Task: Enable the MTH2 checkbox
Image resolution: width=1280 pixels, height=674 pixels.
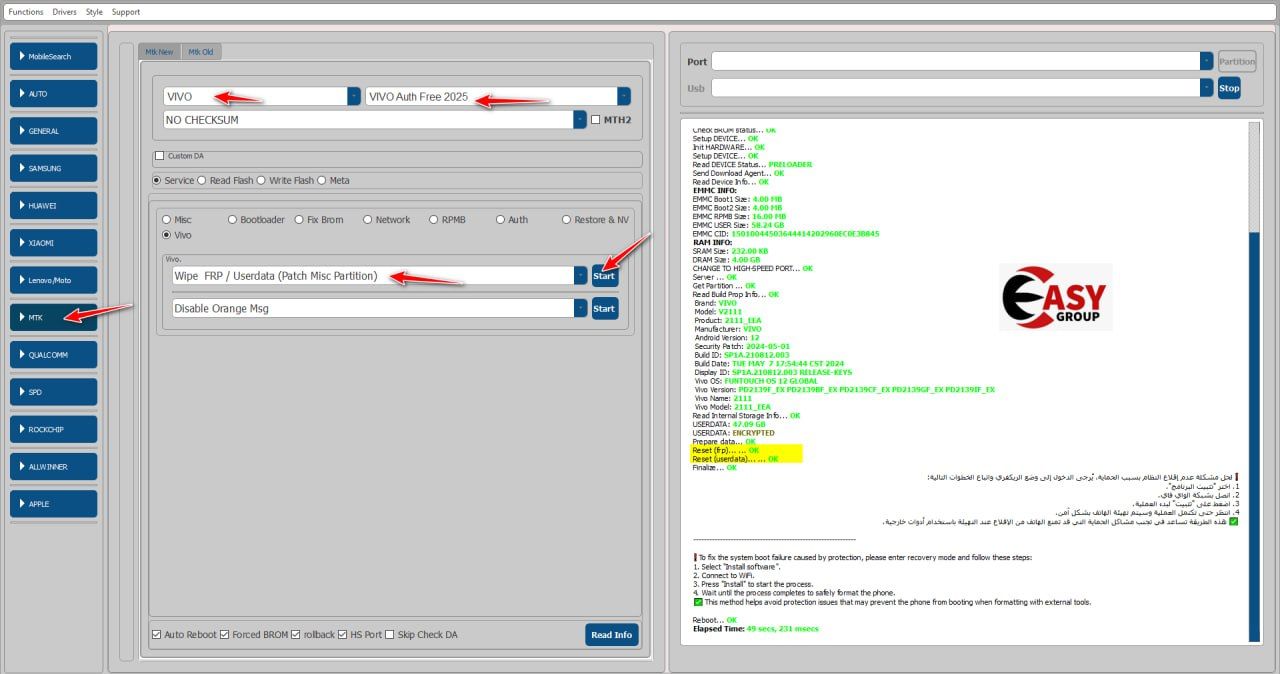Action: coord(596,120)
